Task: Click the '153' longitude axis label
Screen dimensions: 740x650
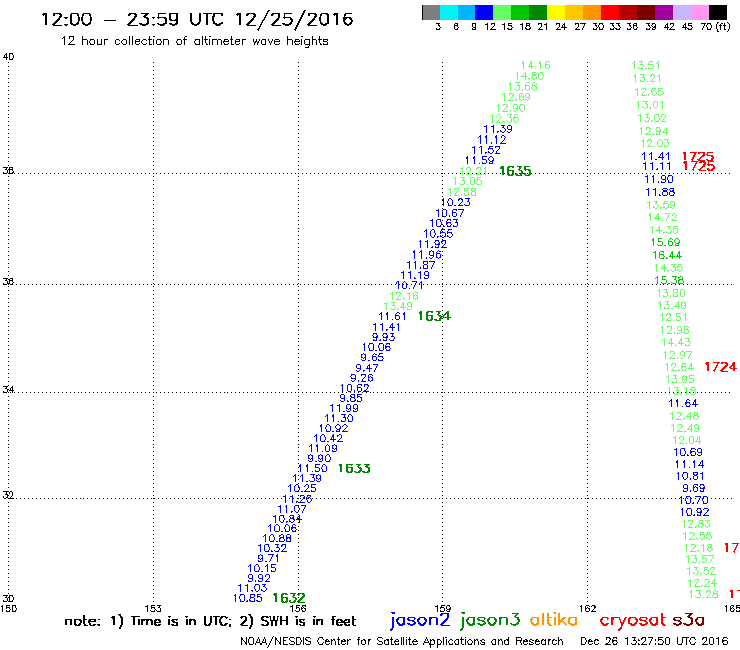Action: (153, 608)
